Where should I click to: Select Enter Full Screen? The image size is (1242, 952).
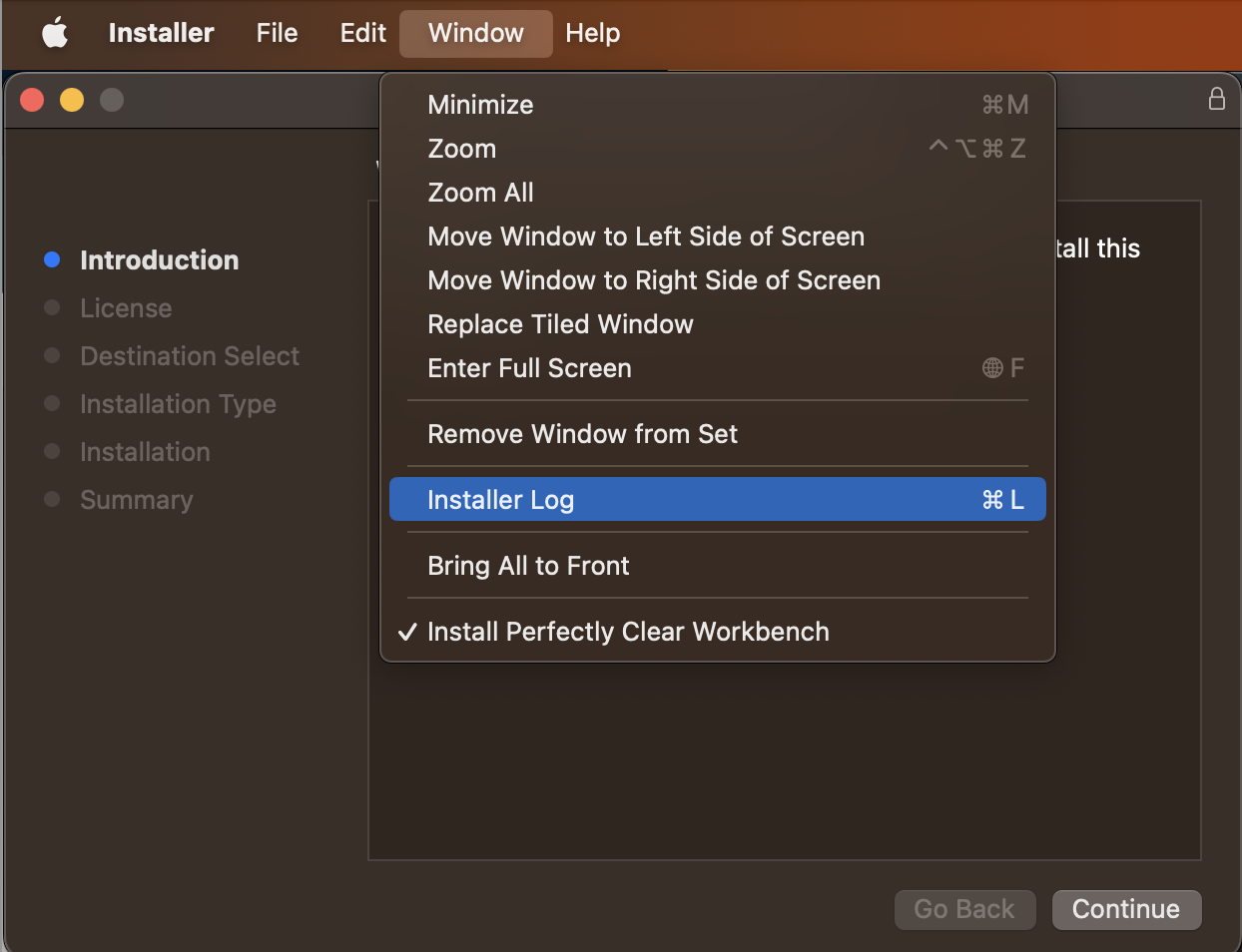tap(529, 368)
